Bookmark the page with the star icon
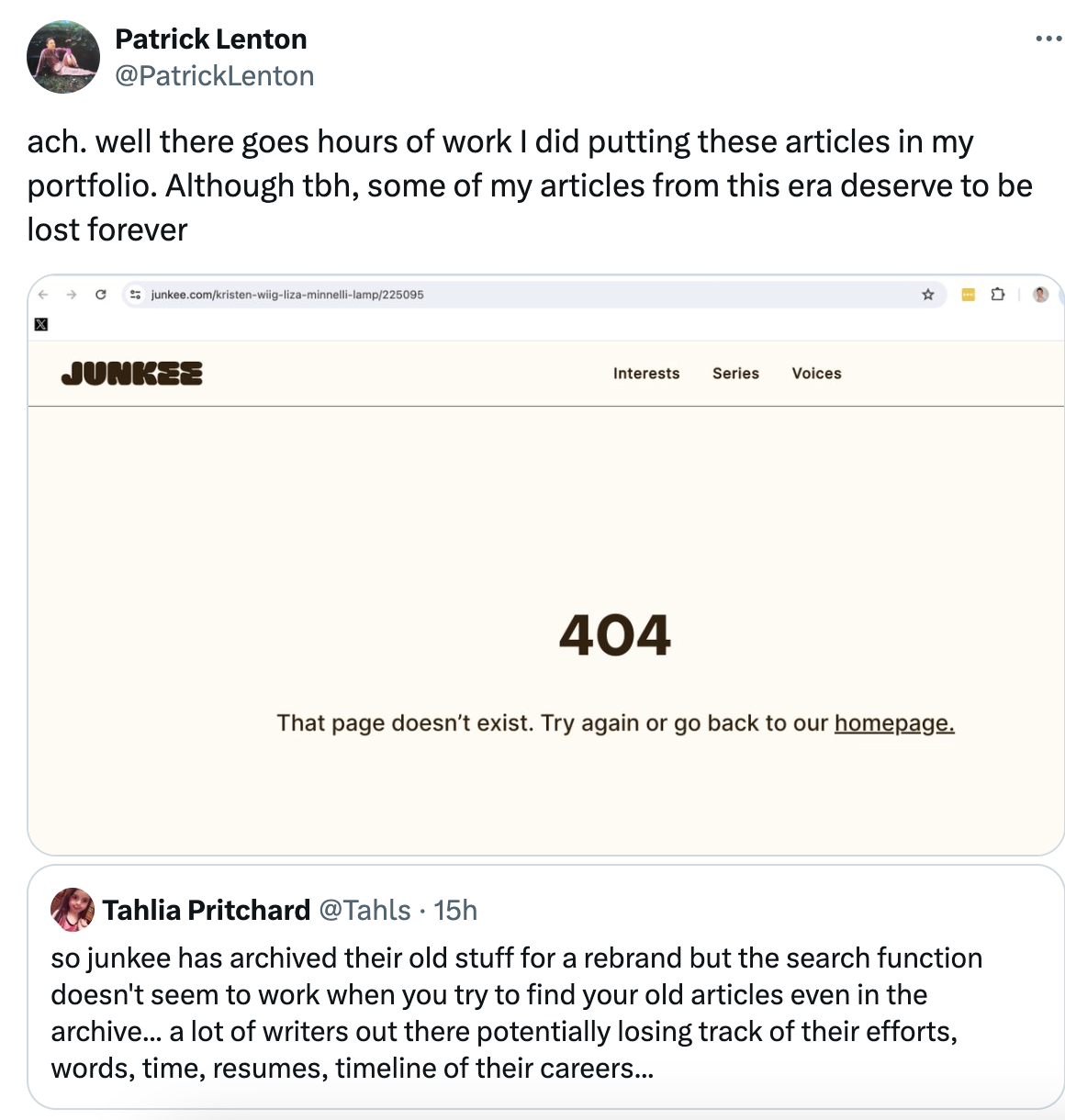Image resolution: width=1065 pixels, height=1120 pixels. pos(928,295)
